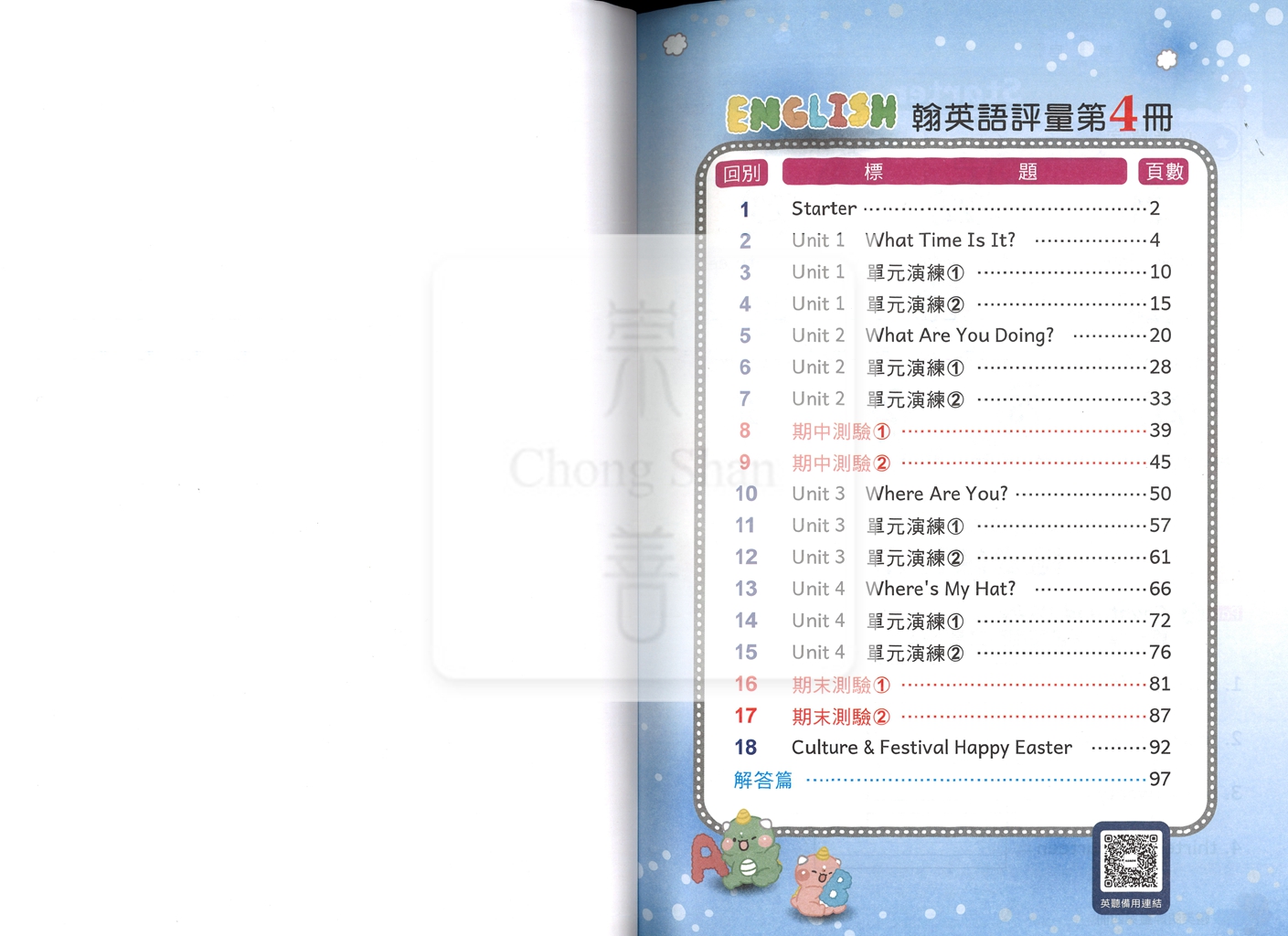
Task: Click 'Unit 2' label in row 5
Action: (x=818, y=335)
